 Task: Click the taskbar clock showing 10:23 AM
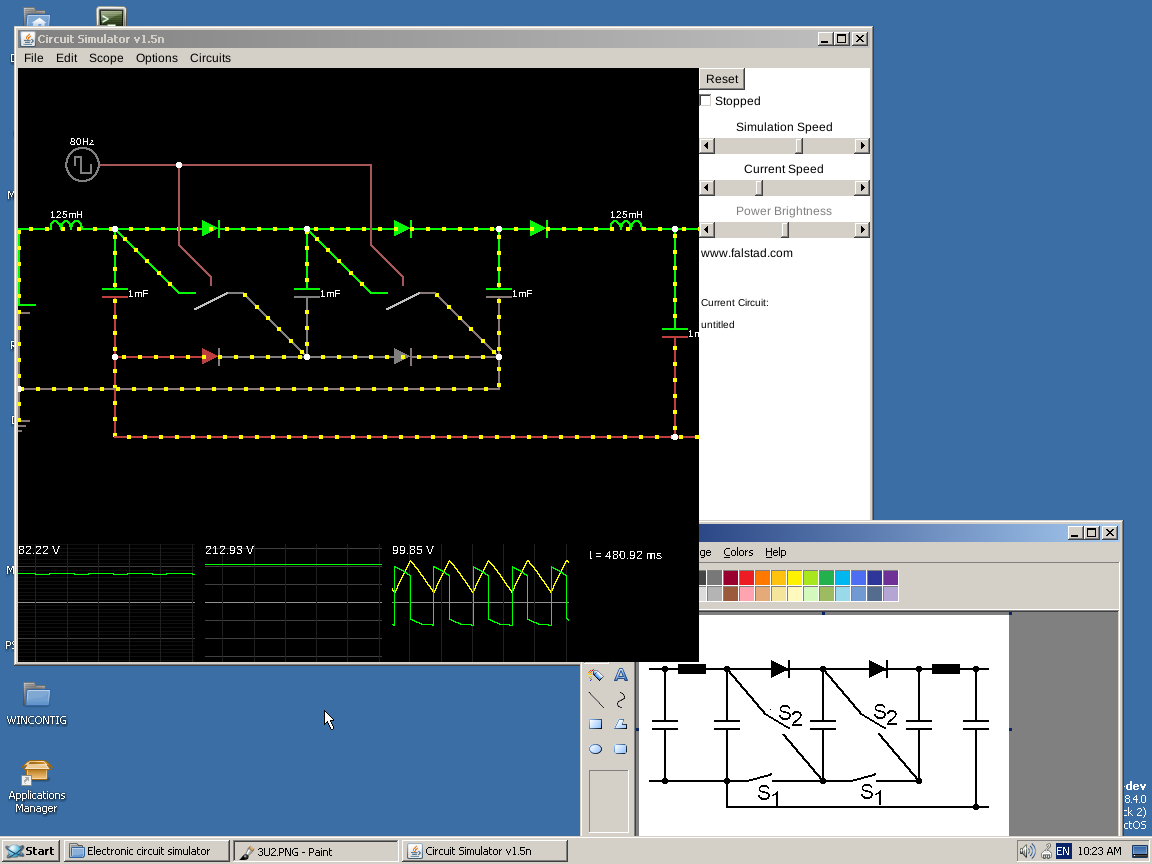pos(1099,852)
